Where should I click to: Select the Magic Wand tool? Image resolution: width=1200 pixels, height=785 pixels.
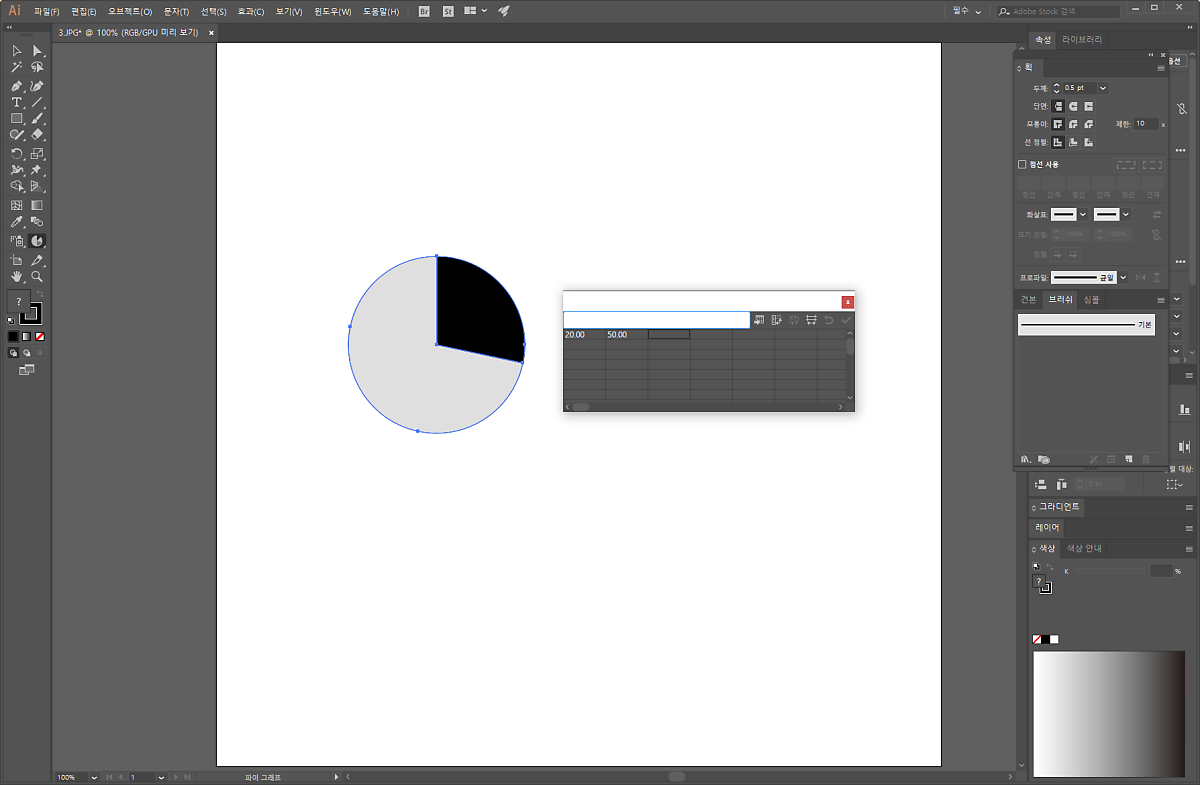pyautogui.click(x=17, y=67)
